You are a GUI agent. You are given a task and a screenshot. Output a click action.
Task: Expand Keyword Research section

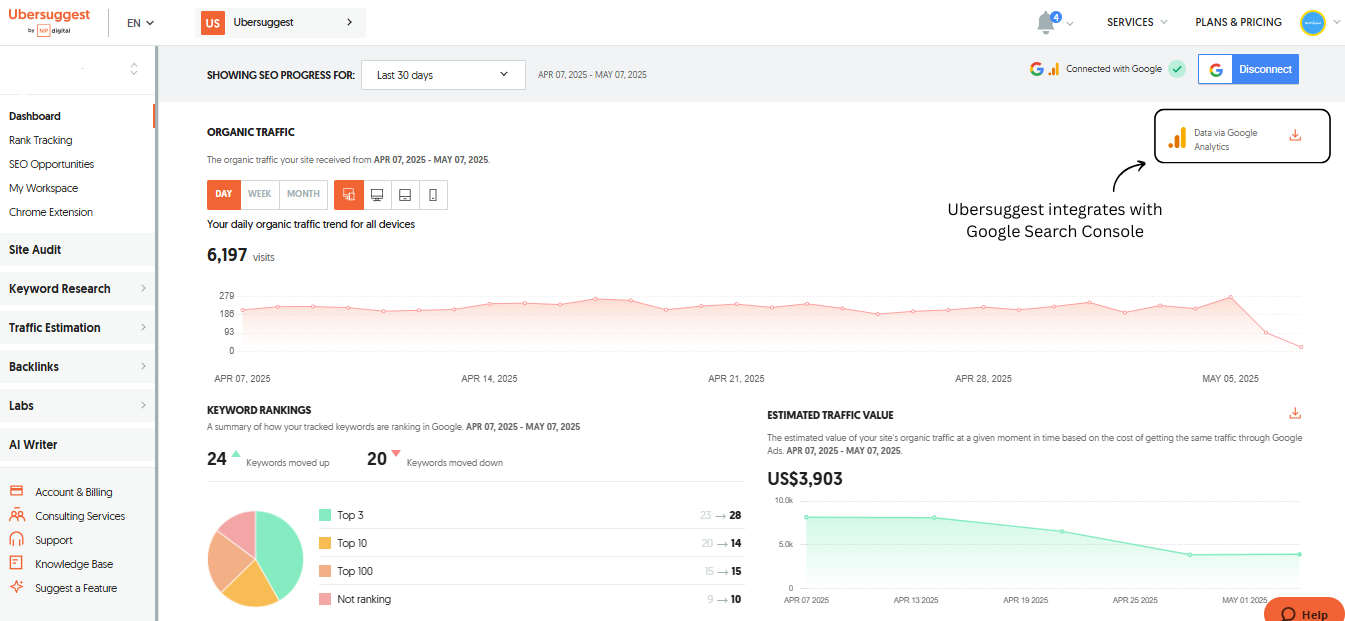(77, 288)
